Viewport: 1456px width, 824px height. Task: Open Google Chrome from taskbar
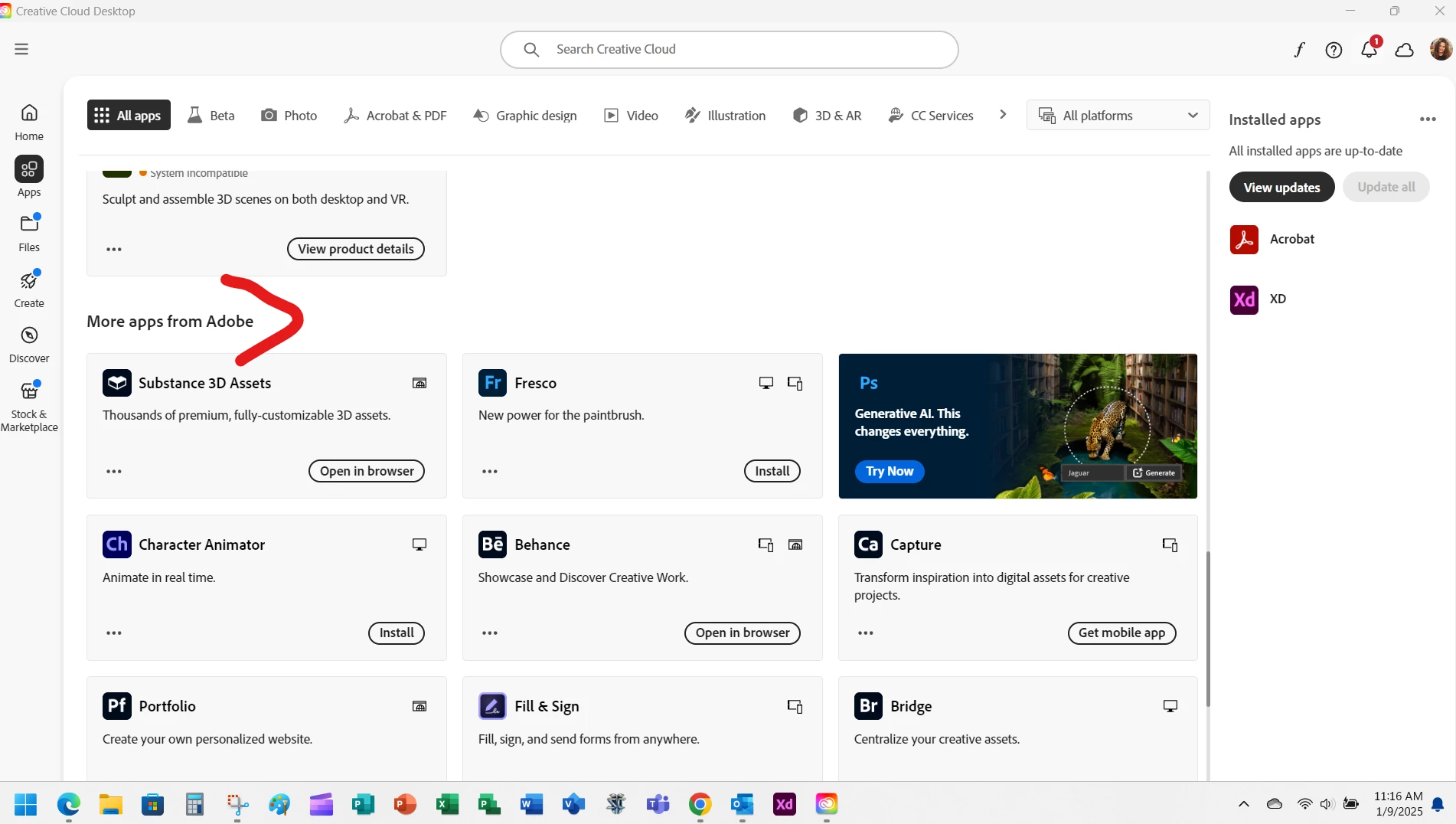(x=700, y=804)
